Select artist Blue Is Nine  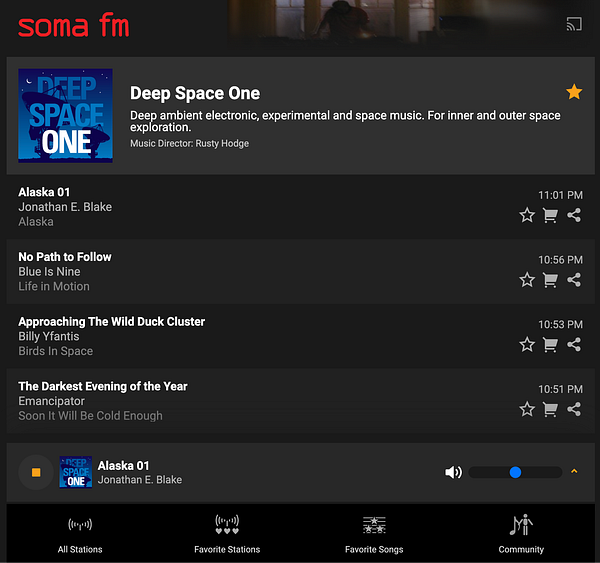pos(49,271)
